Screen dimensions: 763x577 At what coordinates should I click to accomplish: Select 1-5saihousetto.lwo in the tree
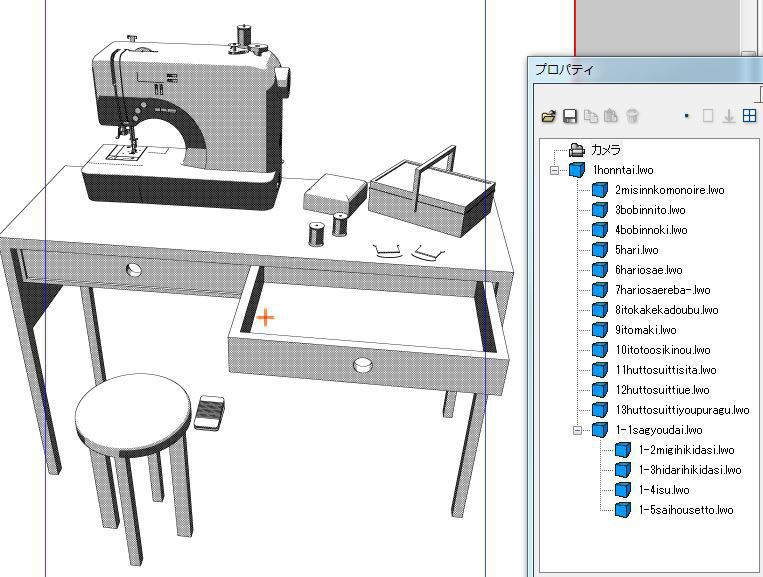click(686, 509)
